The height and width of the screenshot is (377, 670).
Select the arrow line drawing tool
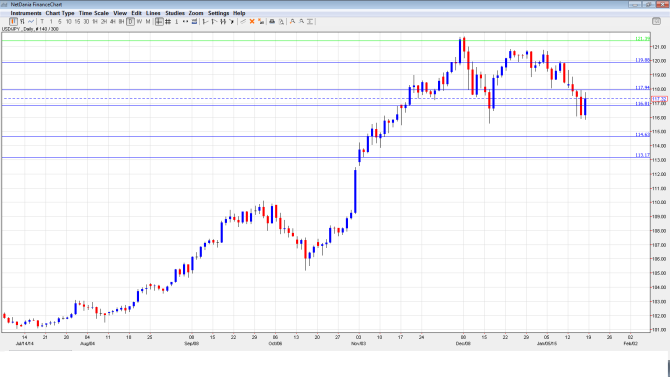(232, 21)
